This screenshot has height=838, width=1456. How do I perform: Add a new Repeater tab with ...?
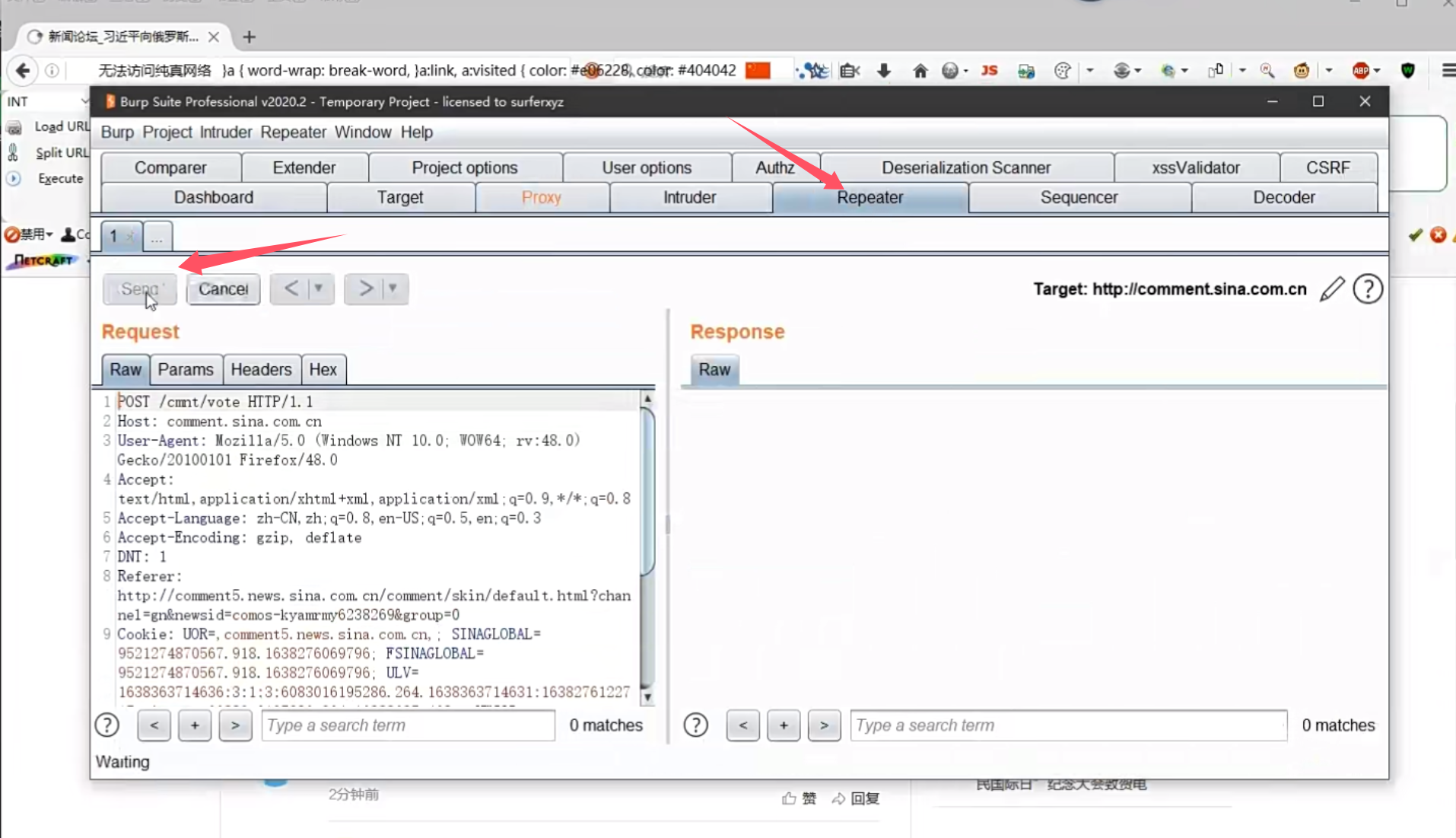(x=157, y=237)
